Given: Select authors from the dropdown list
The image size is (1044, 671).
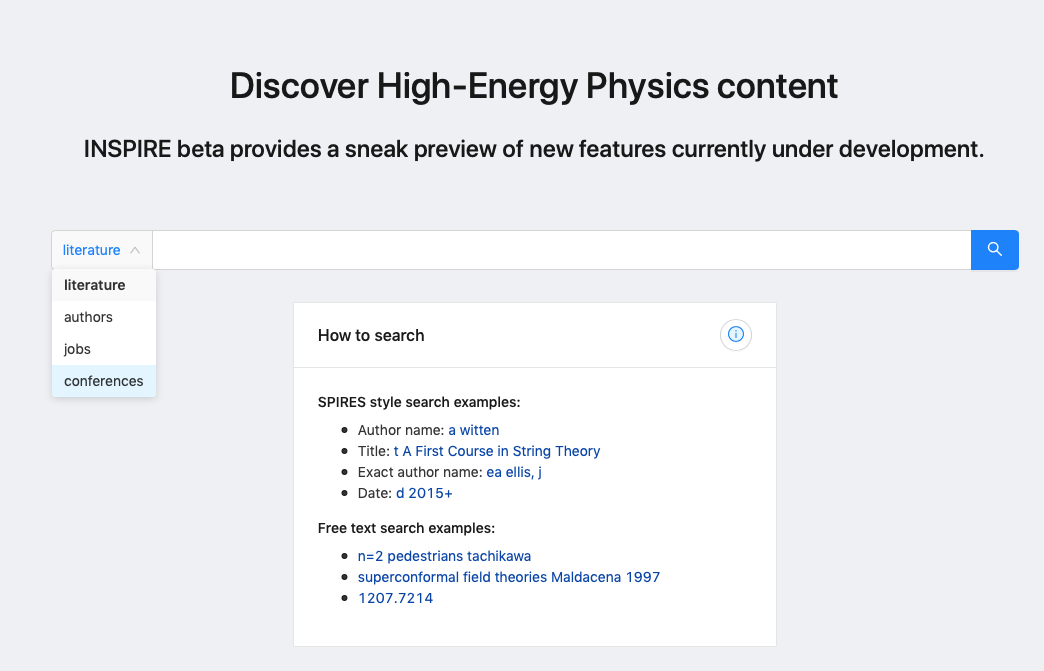Looking at the screenshot, I should 89,317.
